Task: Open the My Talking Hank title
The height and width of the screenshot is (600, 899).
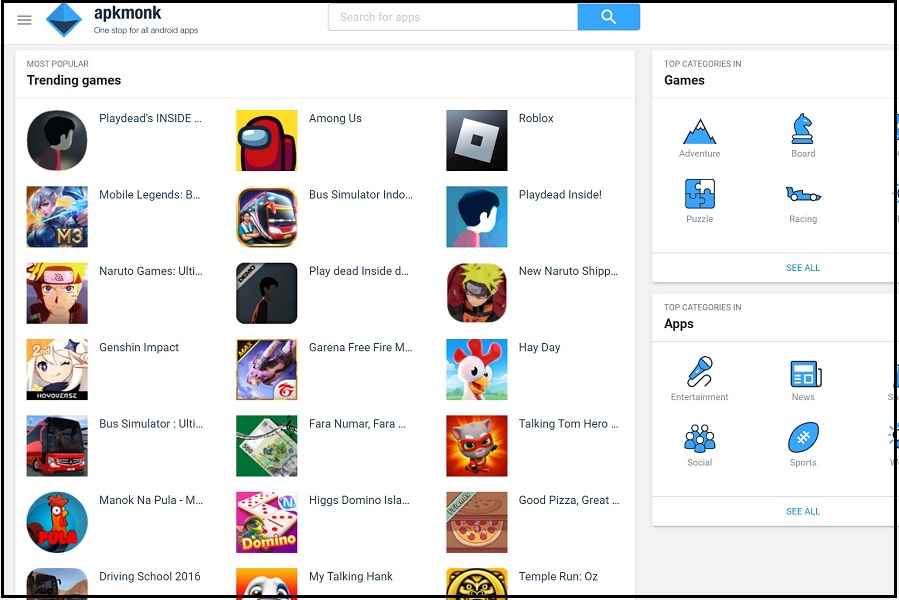Action: coord(351,576)
